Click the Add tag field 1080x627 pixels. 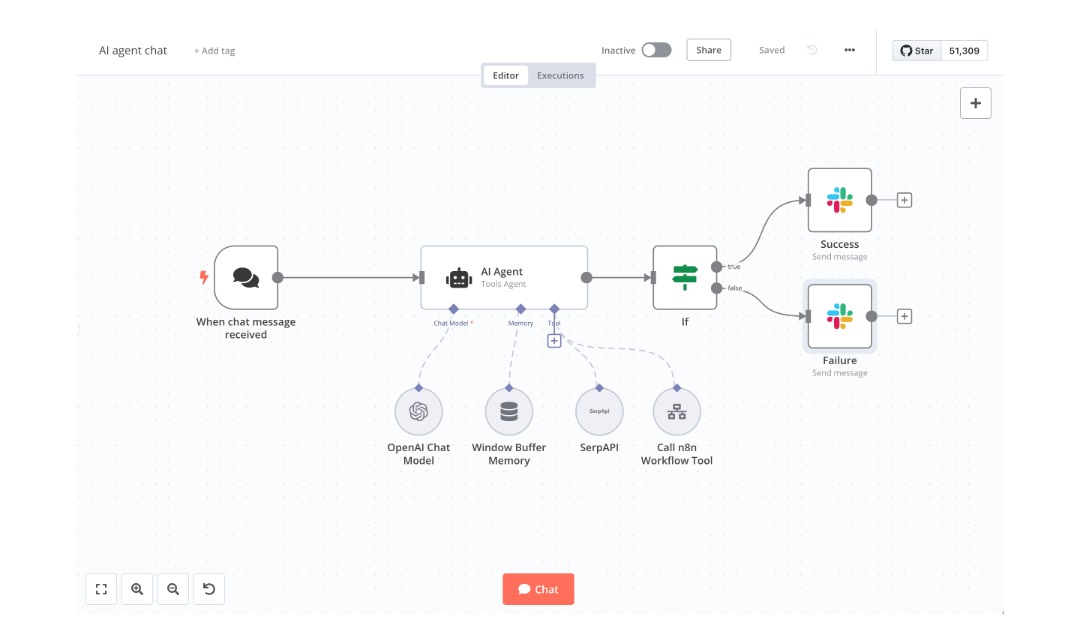click(215, 51)
